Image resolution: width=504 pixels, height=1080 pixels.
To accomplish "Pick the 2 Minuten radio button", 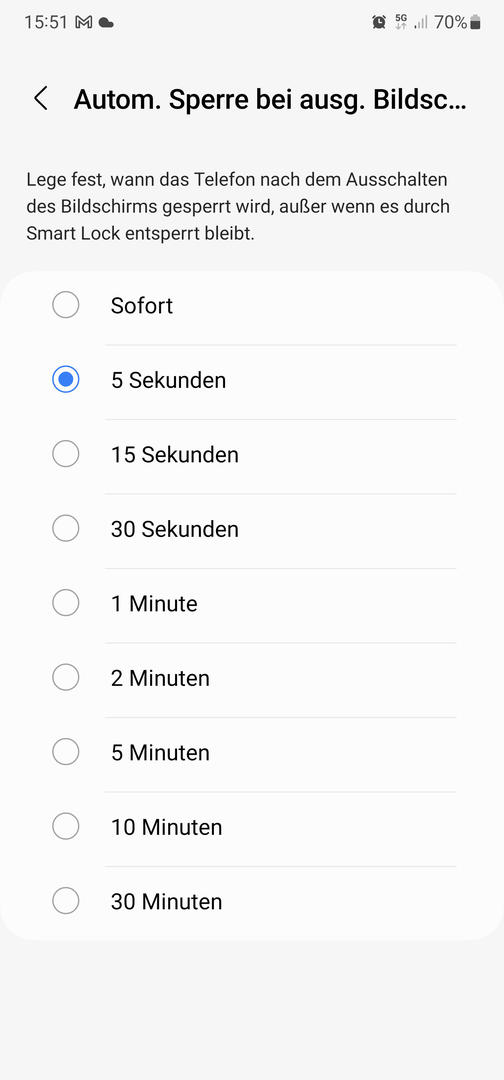I will pos(65,677).
